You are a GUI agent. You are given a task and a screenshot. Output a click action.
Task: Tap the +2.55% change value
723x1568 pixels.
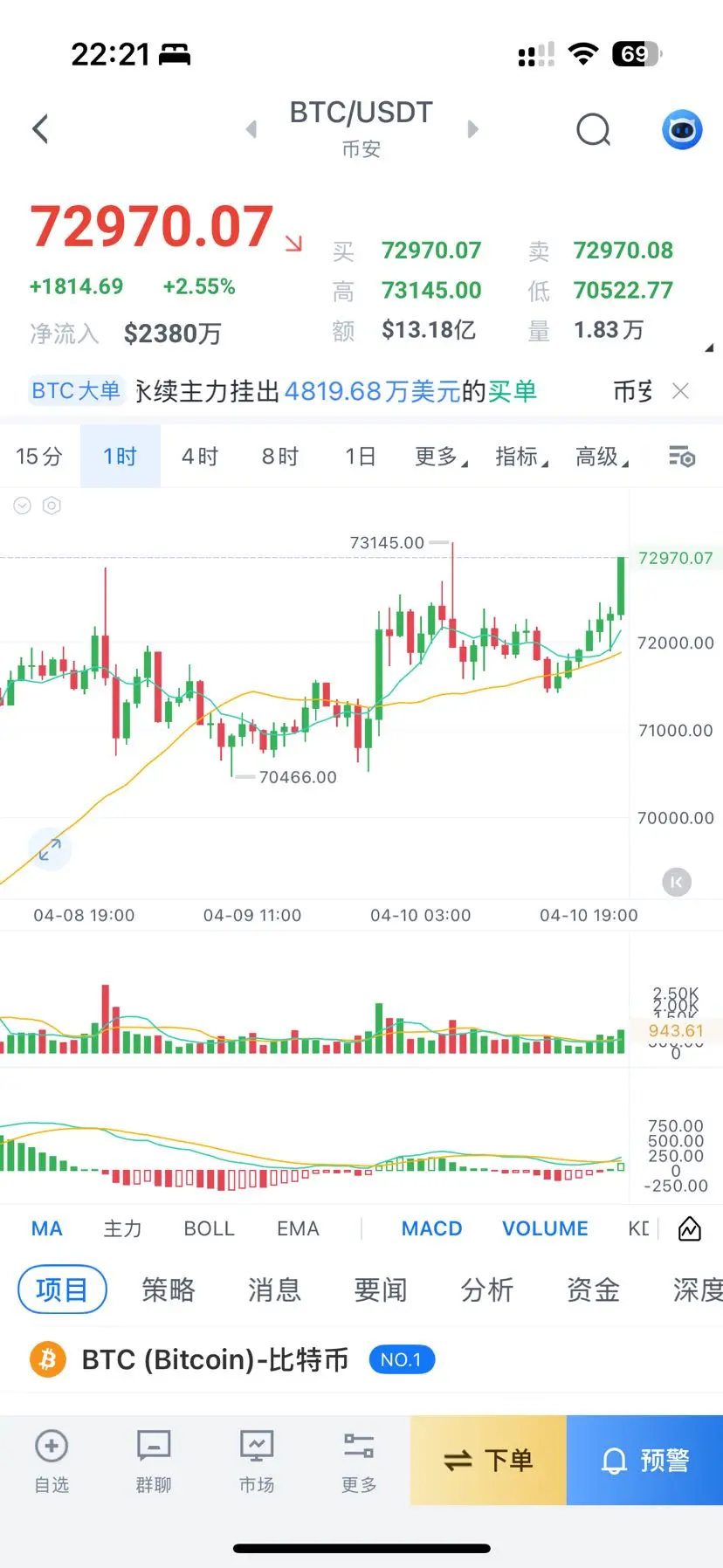(199, 286)
